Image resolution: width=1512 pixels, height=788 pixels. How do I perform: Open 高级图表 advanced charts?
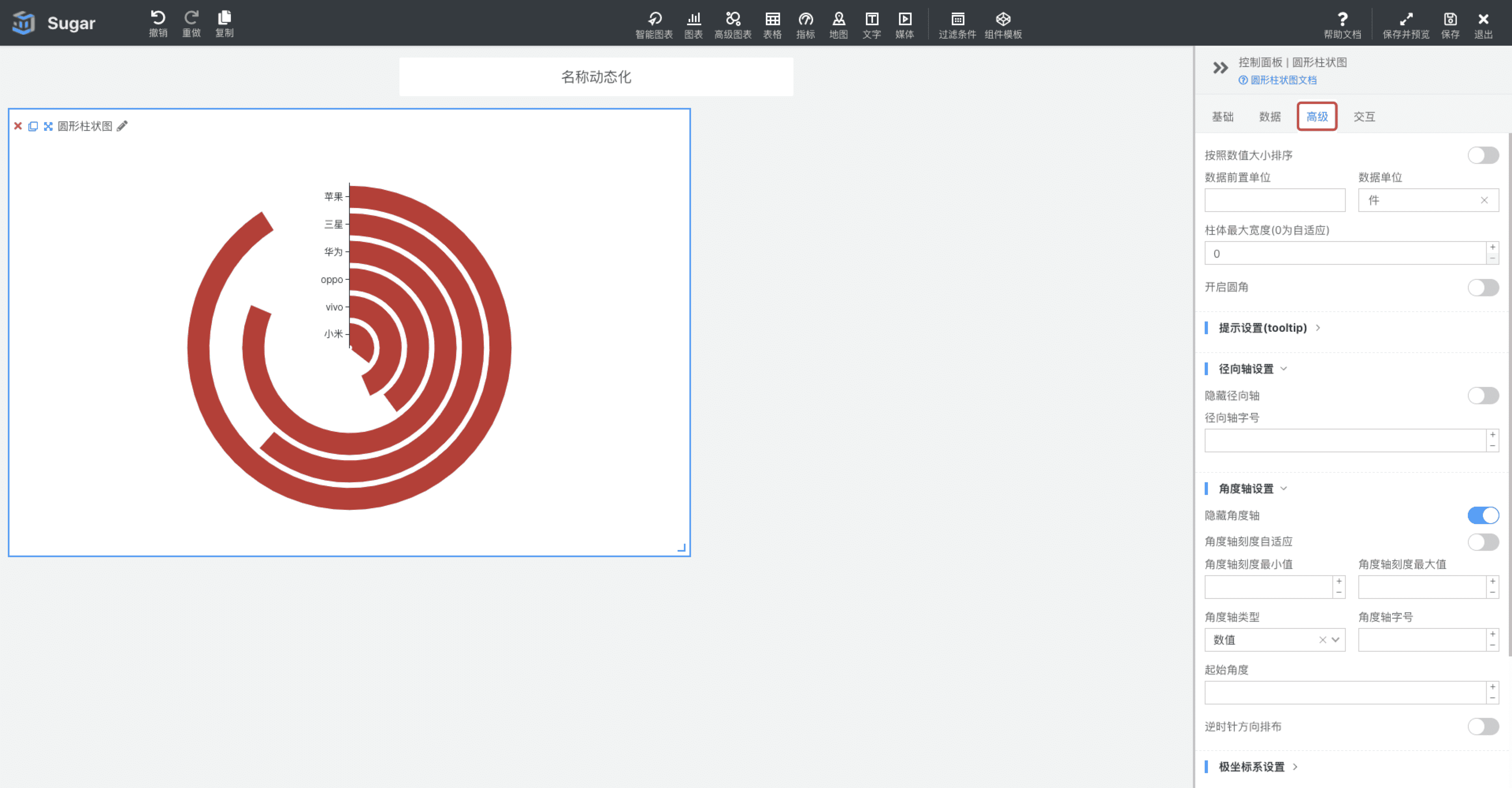[732, 25]
